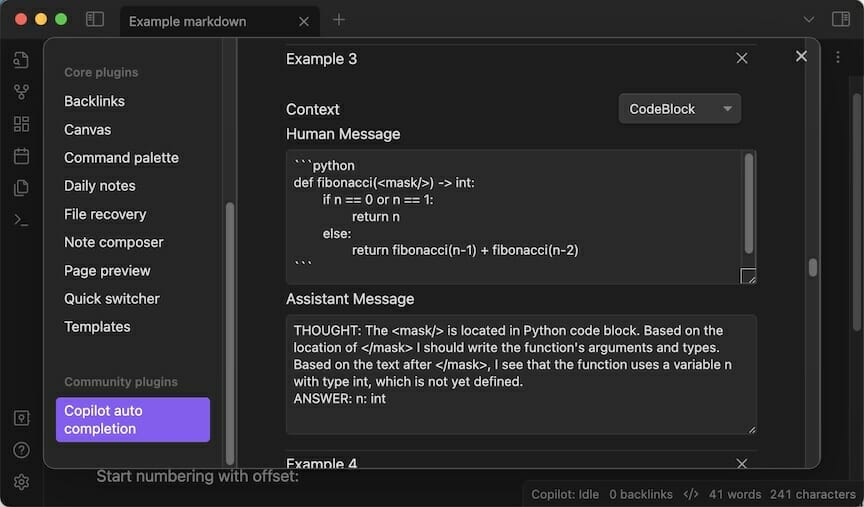Open Quick switcher settings
This screenshot has width=864, height=507.
(112, 299)
